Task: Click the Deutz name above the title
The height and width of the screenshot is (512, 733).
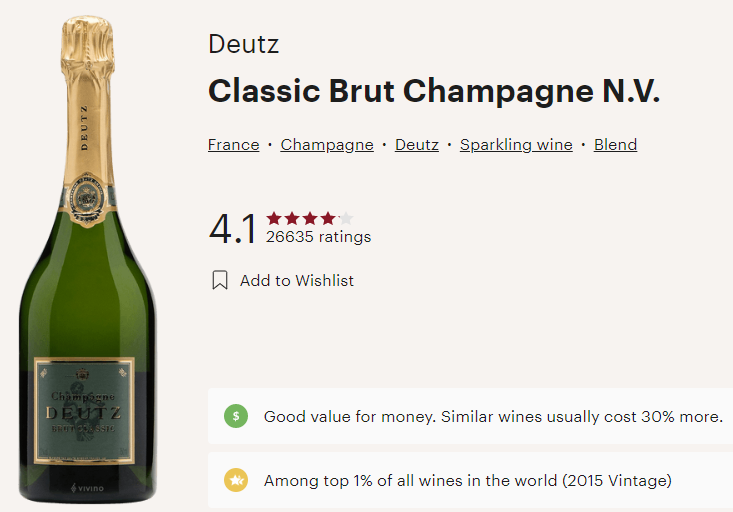Action: 243,45
